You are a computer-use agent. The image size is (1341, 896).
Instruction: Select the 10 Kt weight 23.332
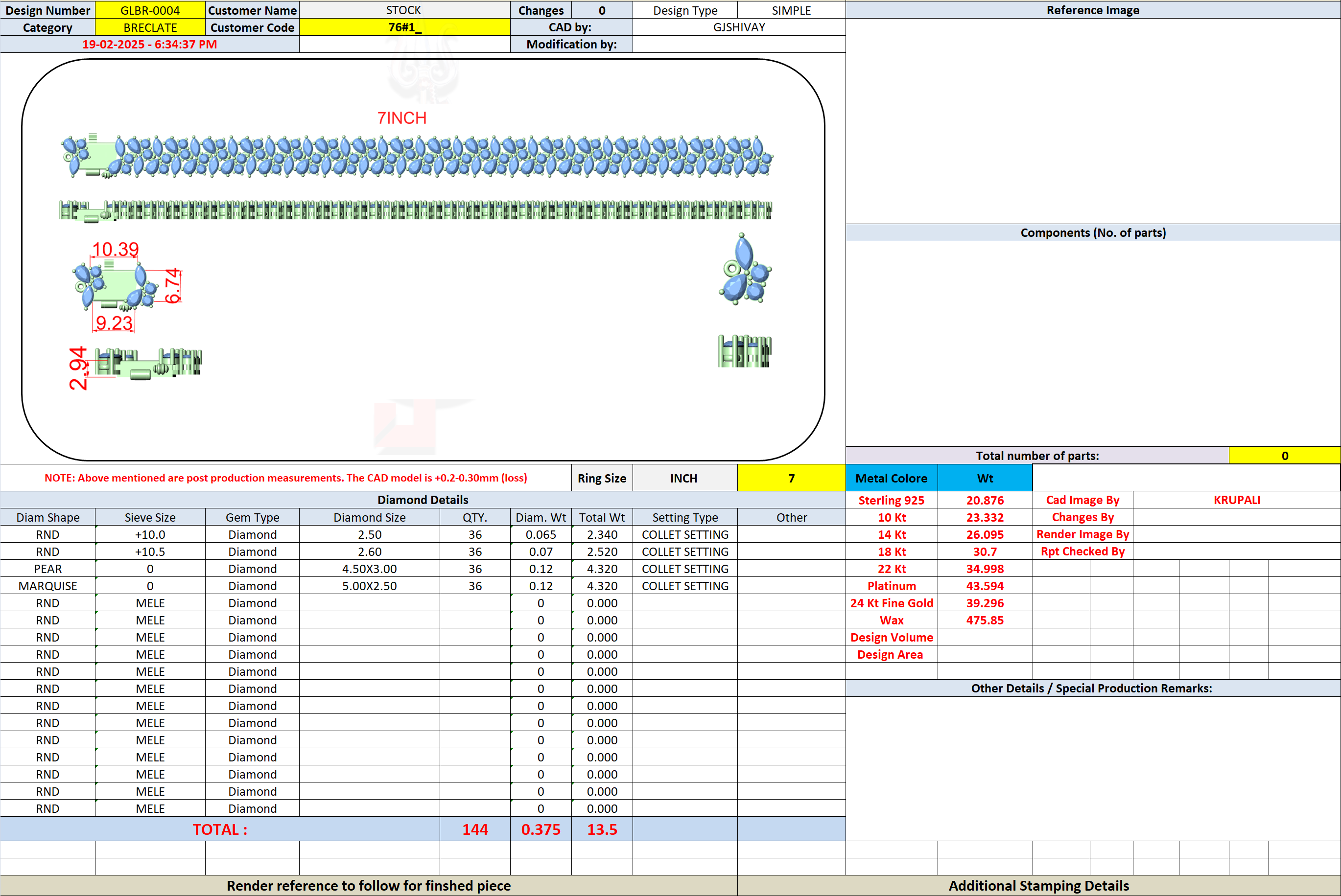pyautogui.click(x=985, y=517)
